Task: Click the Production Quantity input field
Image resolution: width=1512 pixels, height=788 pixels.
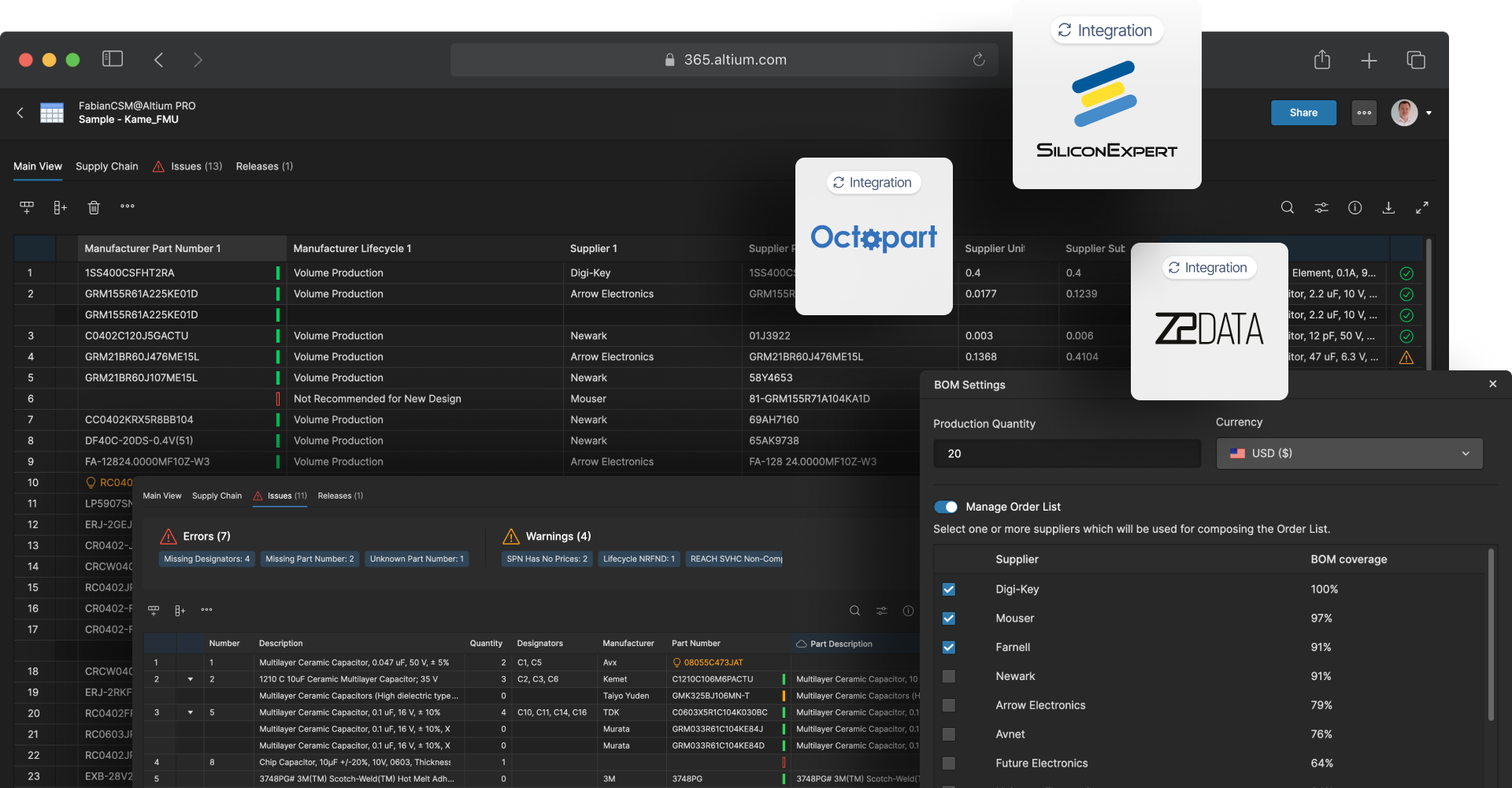Action: [x=1067, y=454]
